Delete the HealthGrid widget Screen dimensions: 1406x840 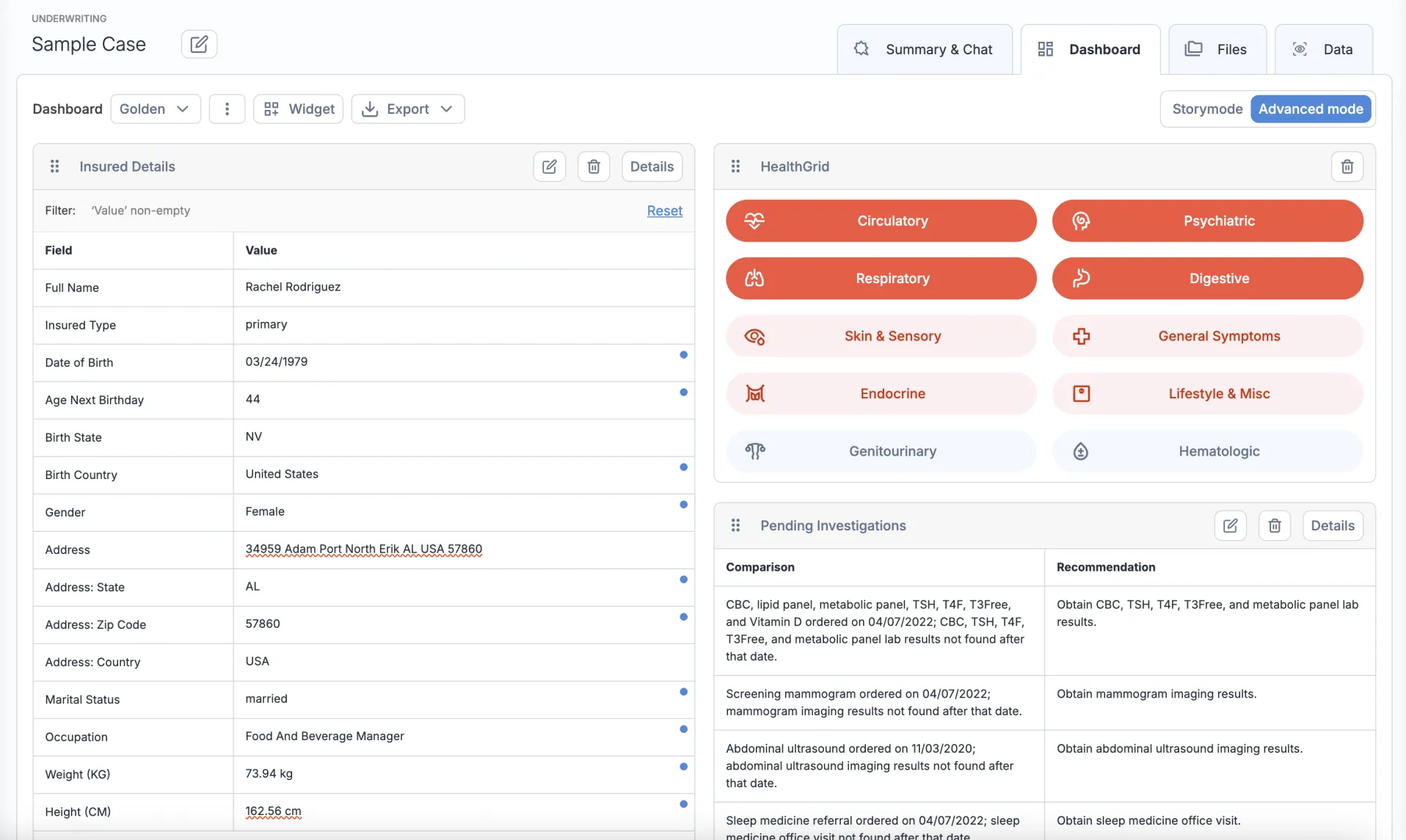coord(1347,167)
